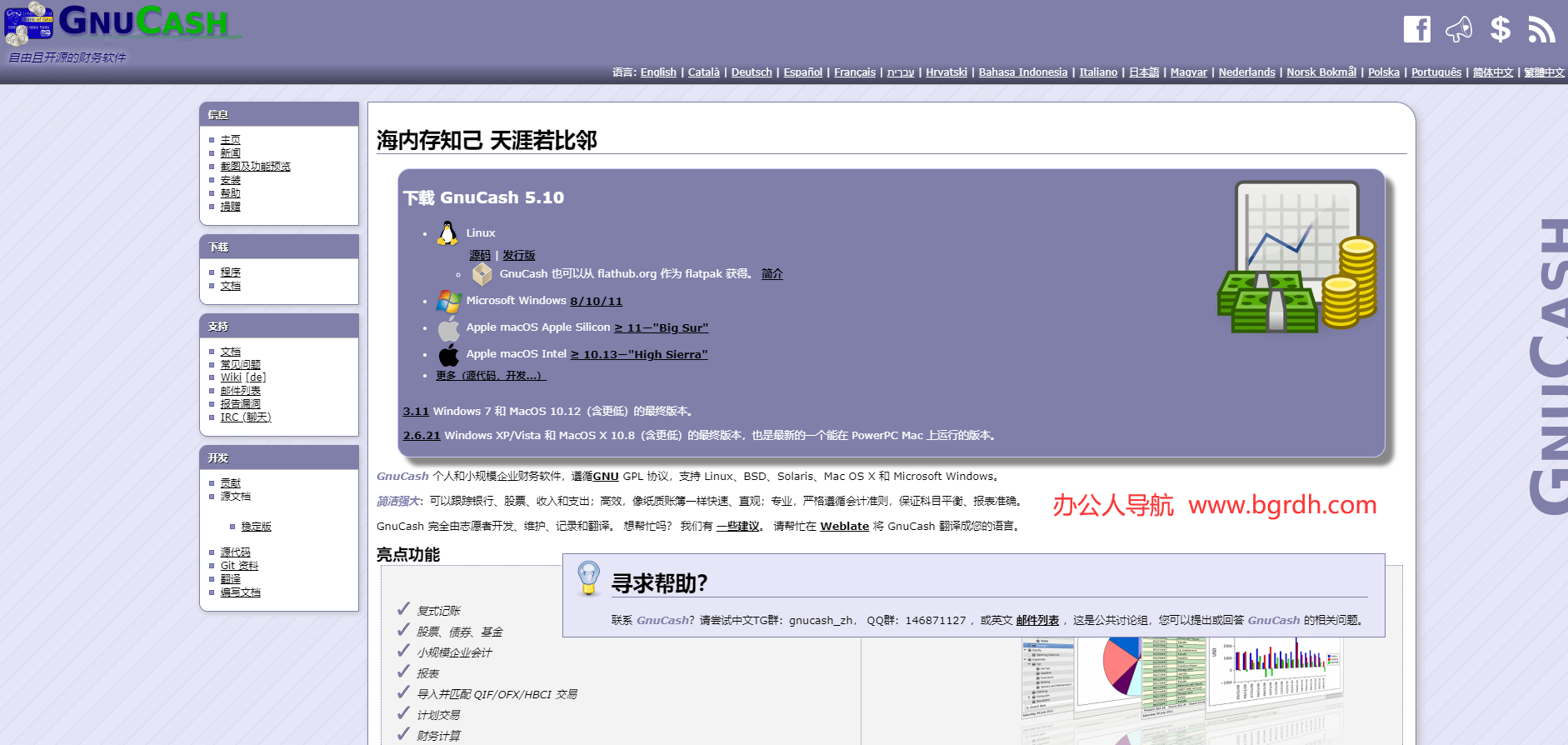Switch language to Italiano

point(1098,72)
